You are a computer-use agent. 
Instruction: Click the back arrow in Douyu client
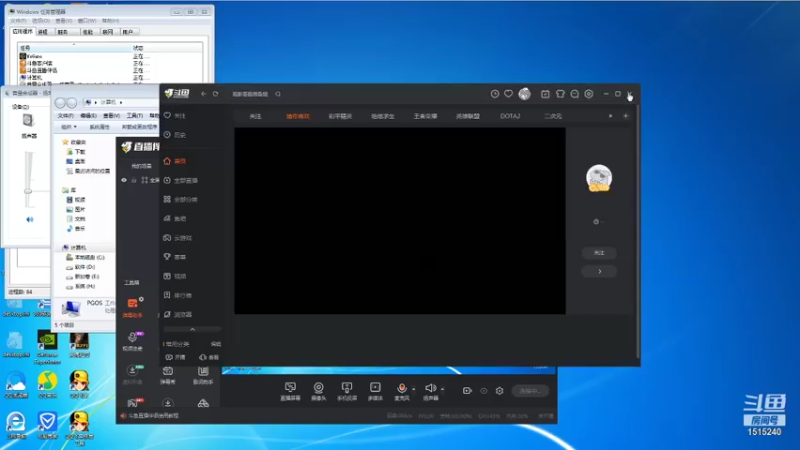click(x=204, y=94)
